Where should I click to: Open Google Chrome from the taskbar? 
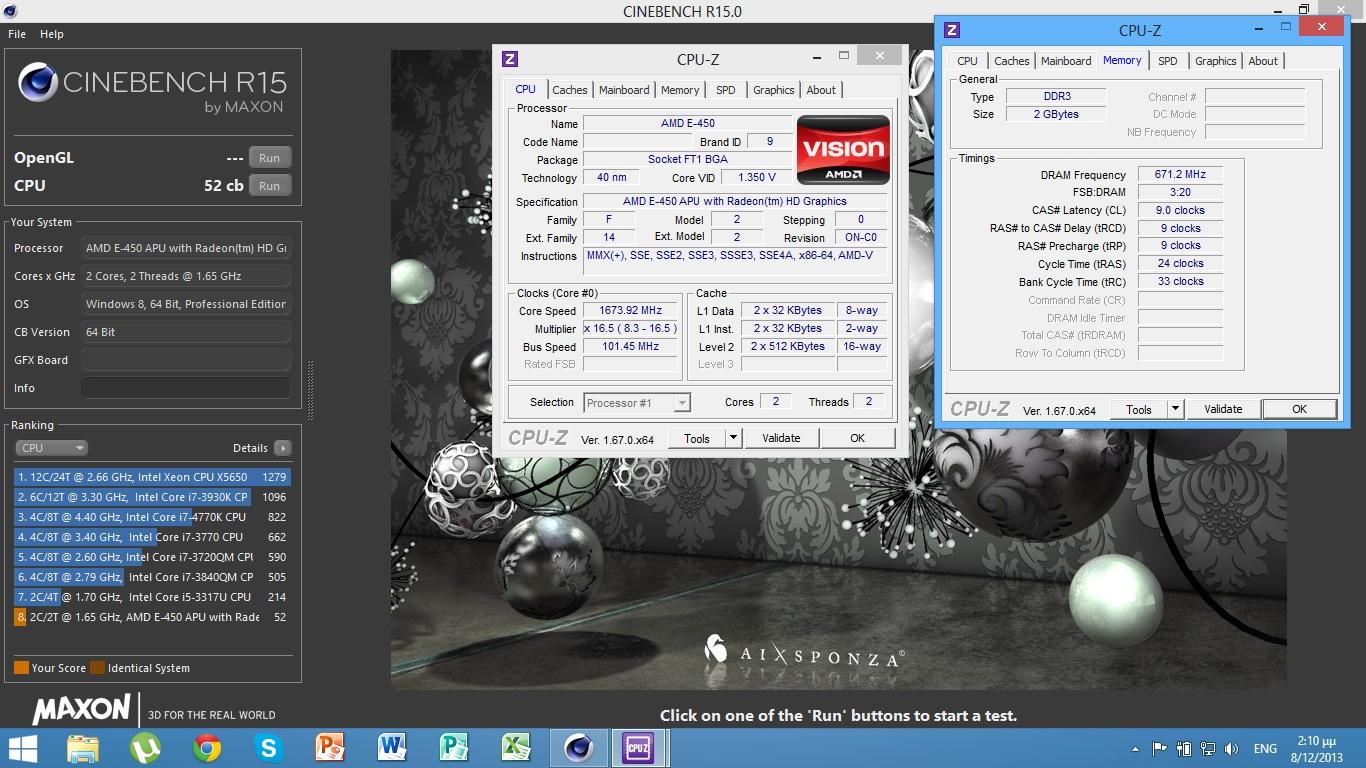coord(207,748)
